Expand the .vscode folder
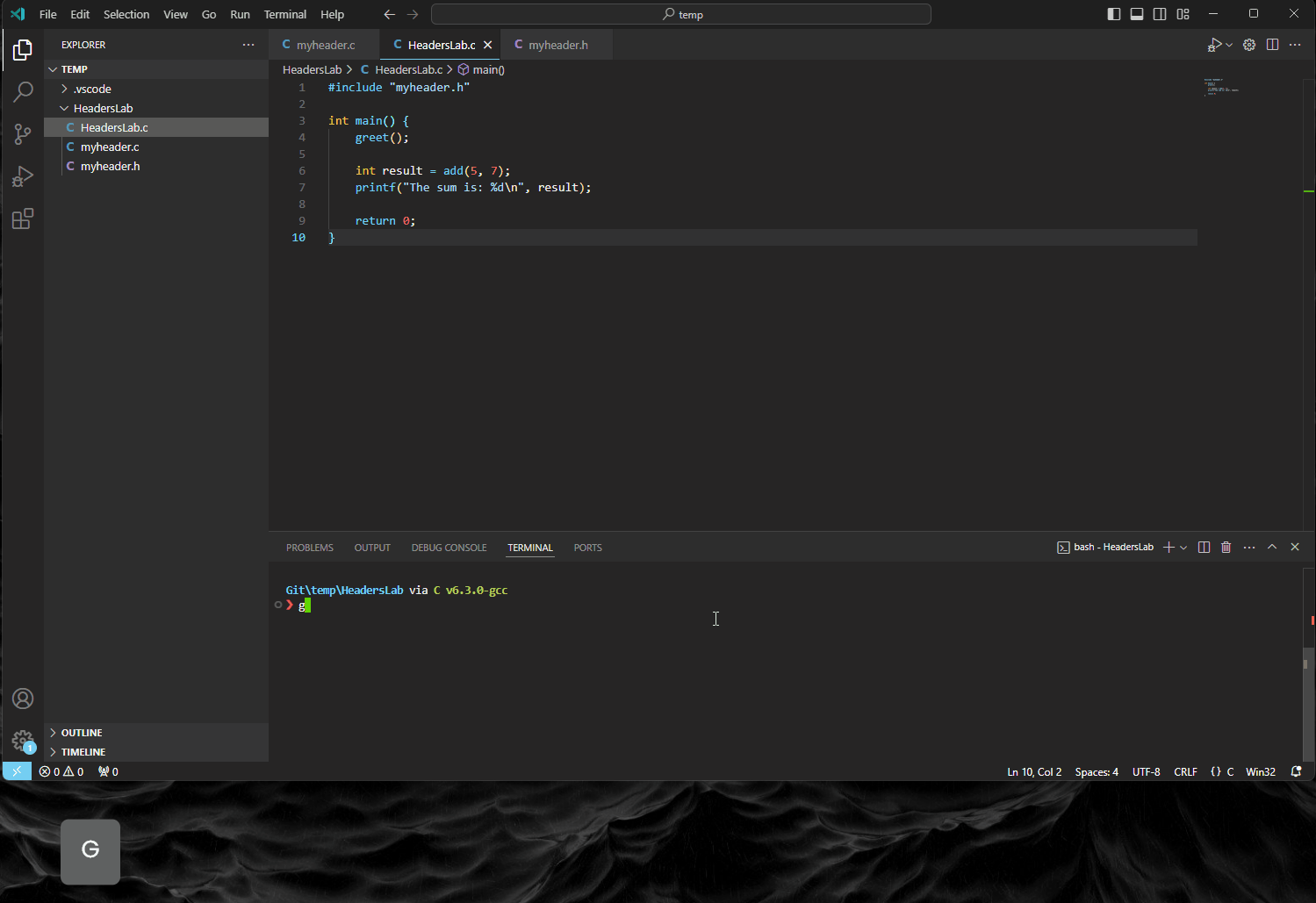 click(x=92, y=89)
